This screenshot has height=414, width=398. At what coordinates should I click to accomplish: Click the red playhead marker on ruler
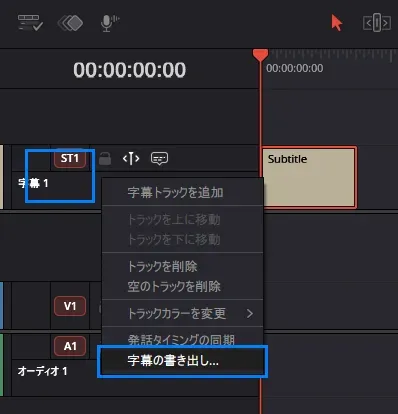(260, 55)
